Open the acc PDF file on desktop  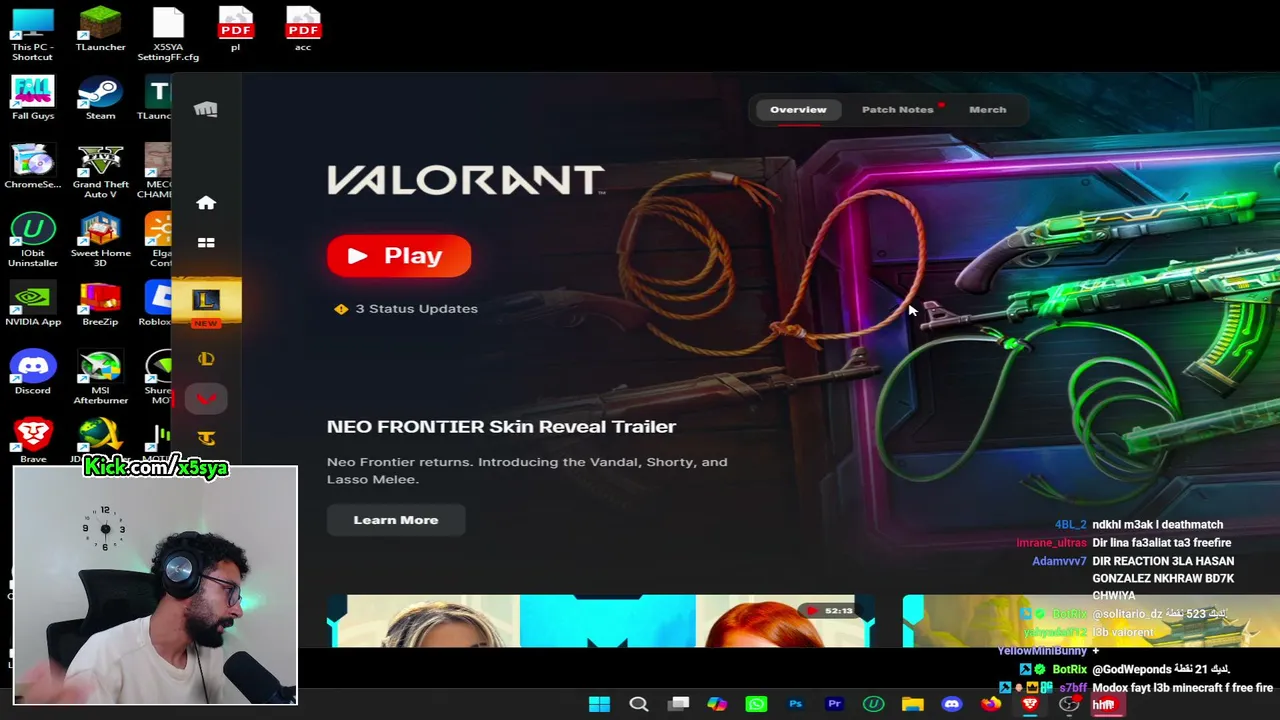(x=303, y=29)
